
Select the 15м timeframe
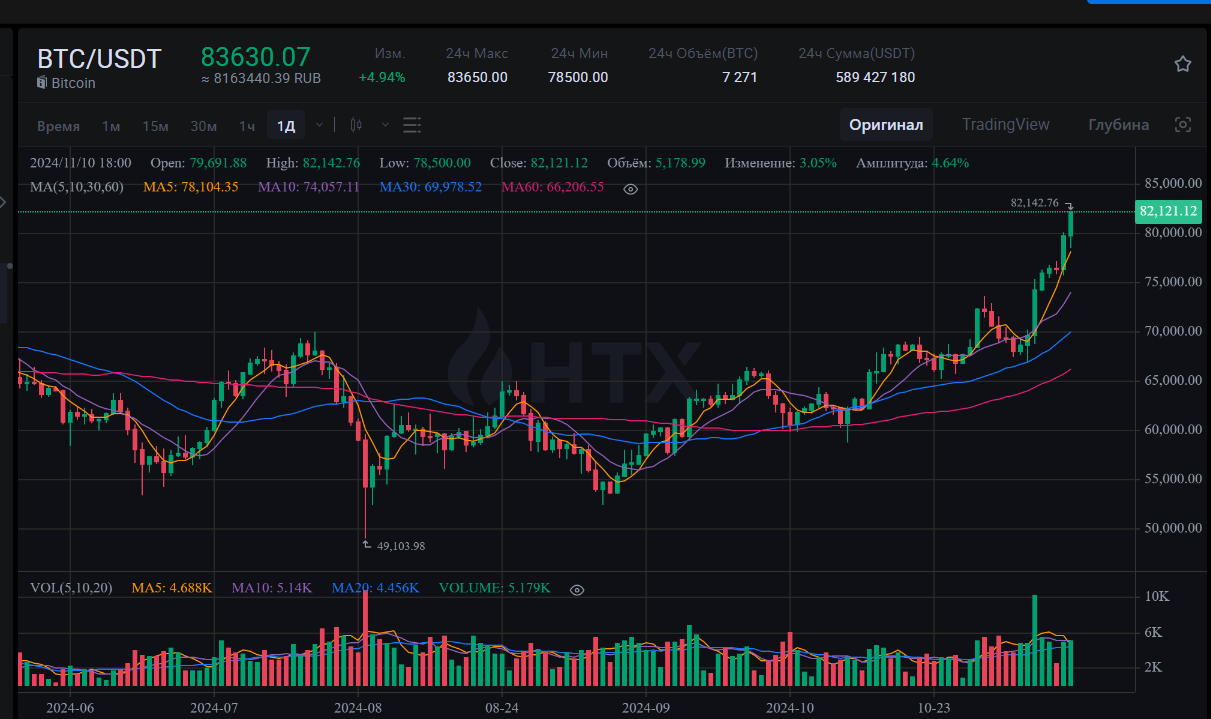tap(155, 126)
